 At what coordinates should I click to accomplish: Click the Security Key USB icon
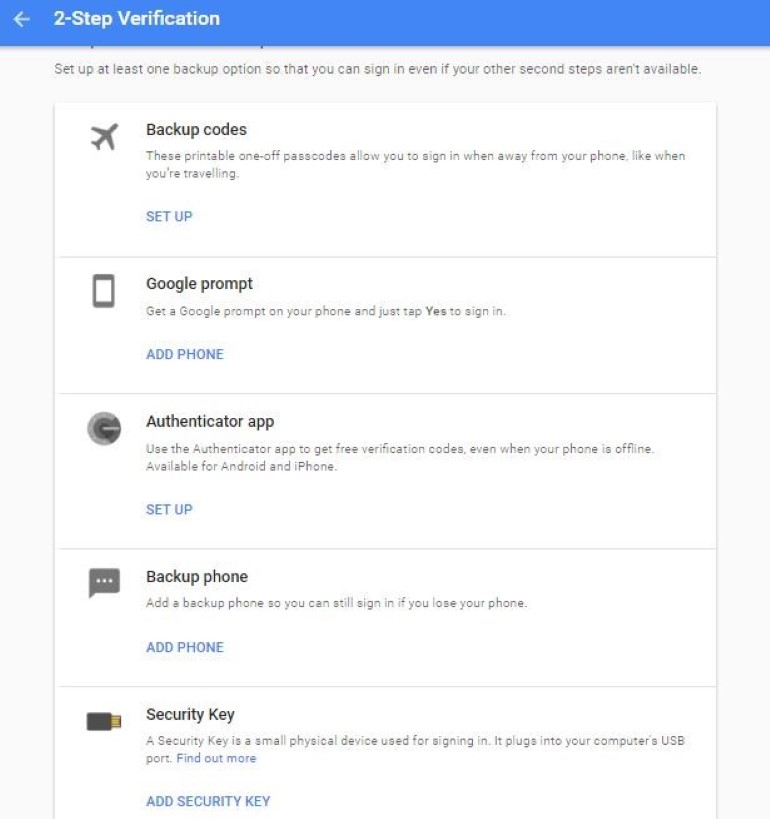(x=104, y=721)
